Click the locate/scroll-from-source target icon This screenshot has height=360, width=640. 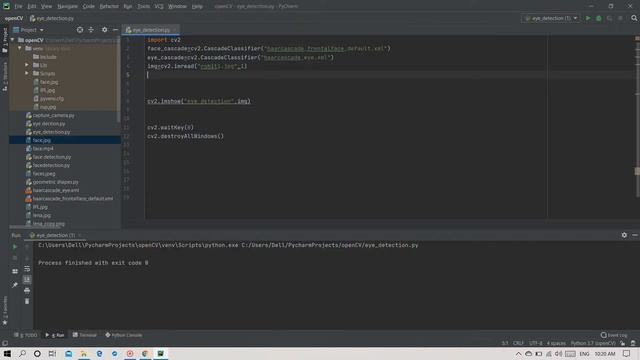coord(80,30)
